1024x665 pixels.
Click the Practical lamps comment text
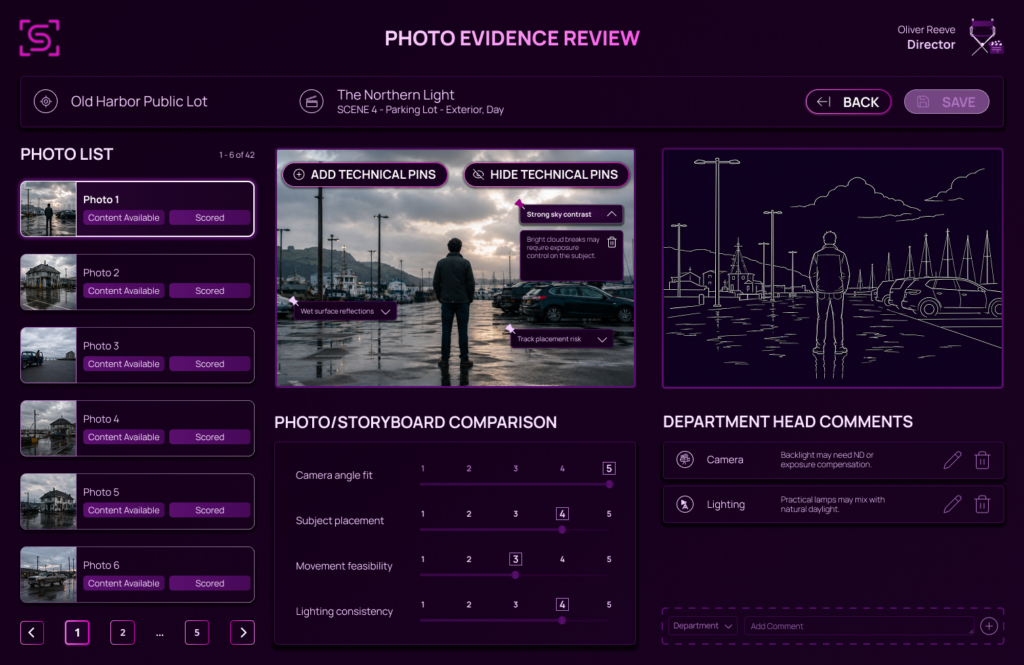(833, 504)
